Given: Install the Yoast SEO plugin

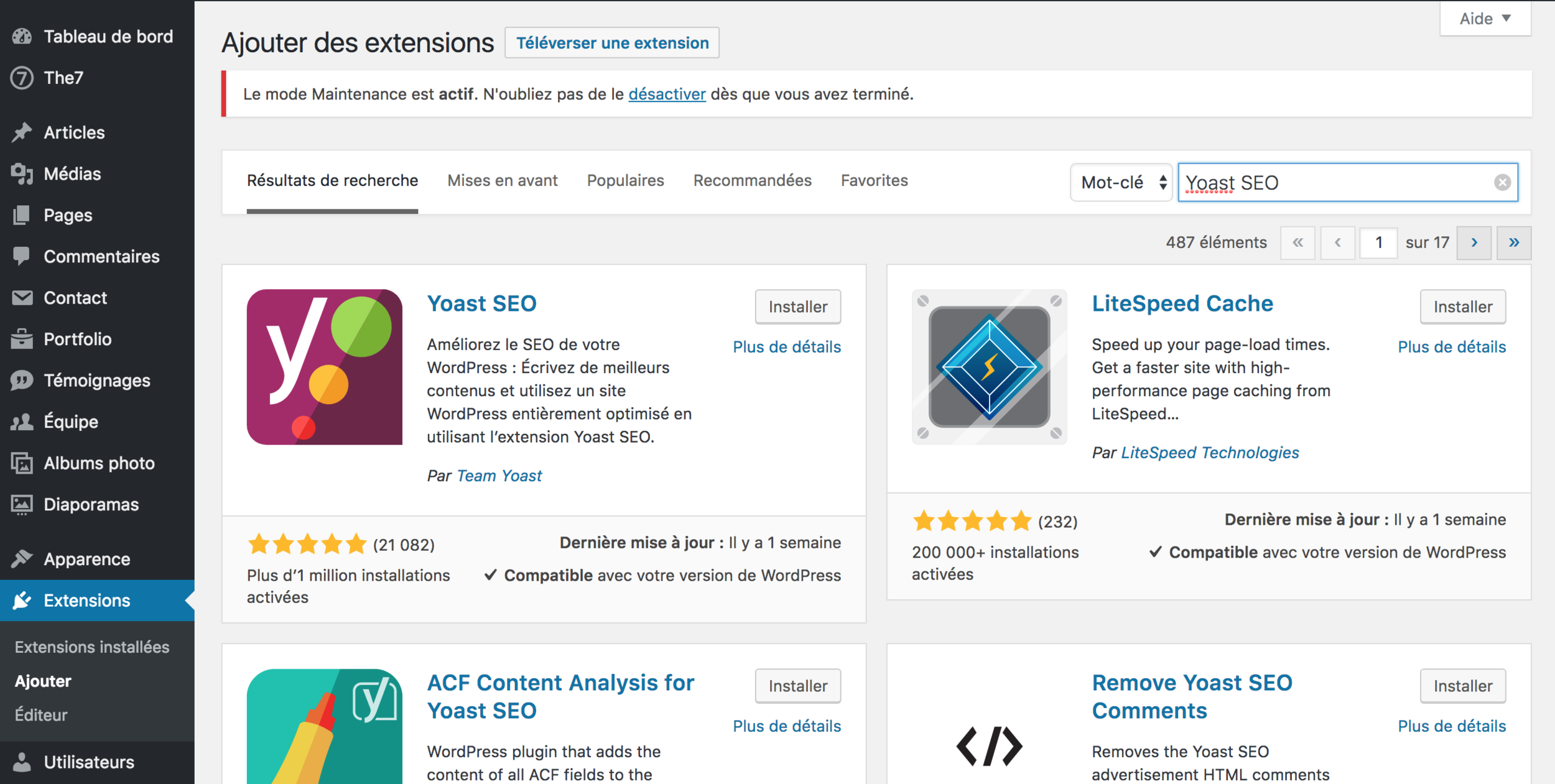Looking at the screenshot, I should point(797,307).
